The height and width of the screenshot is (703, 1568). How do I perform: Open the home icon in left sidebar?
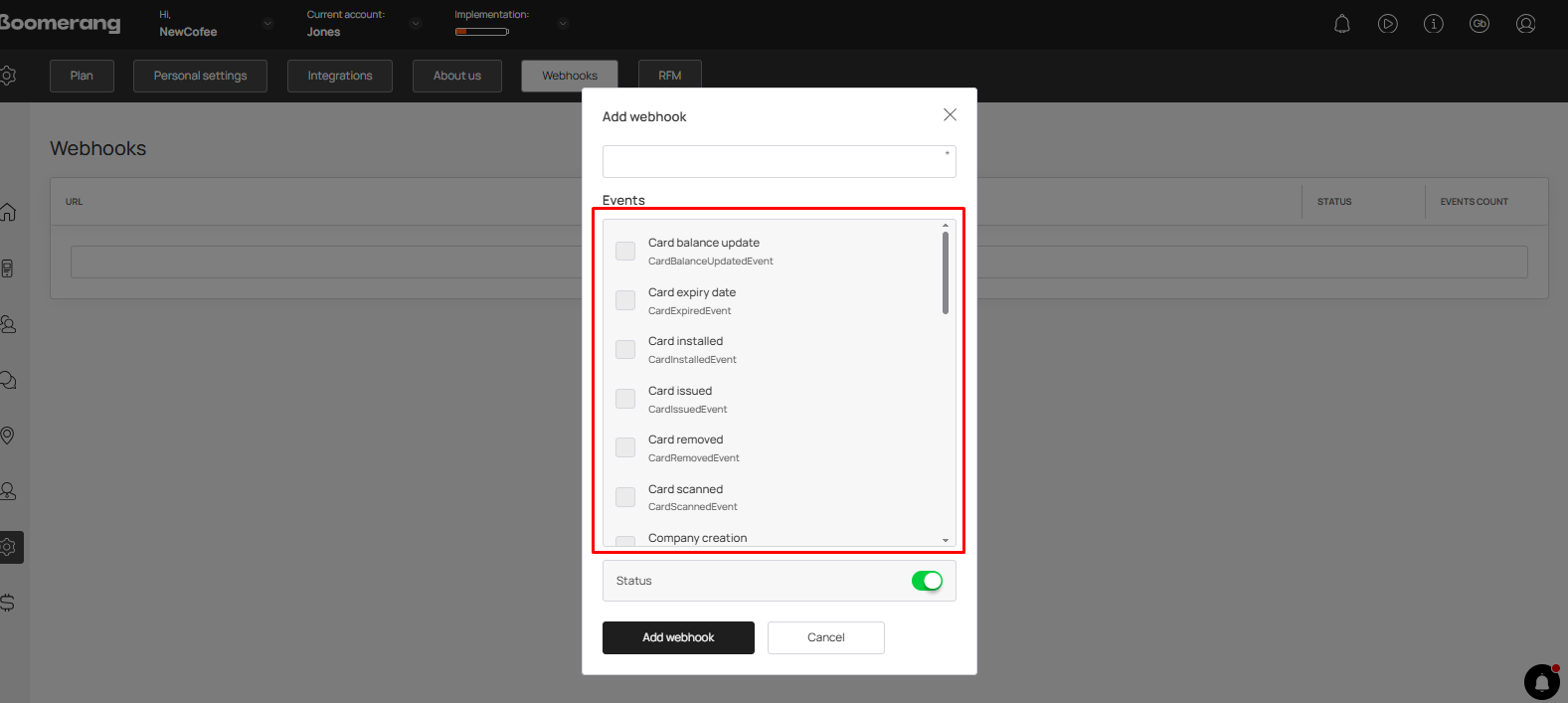pyautogui.click(x=9, y=213)
